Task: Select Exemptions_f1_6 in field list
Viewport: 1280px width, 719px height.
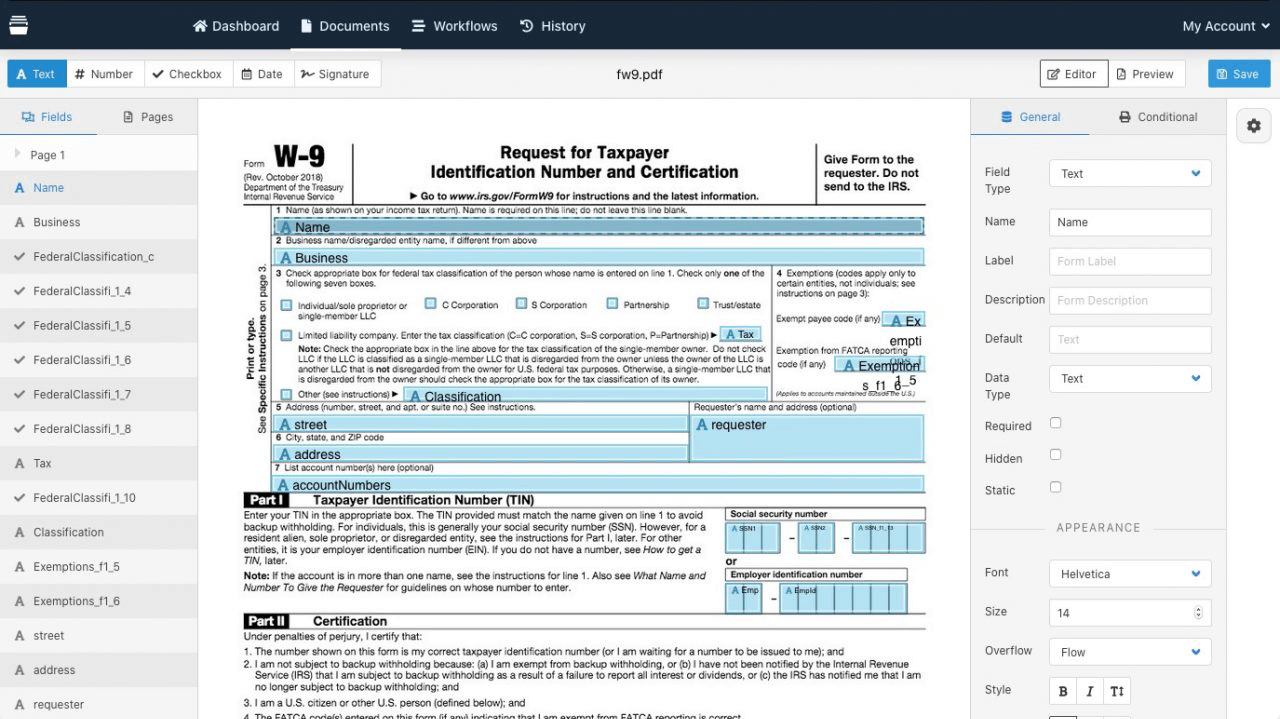Action: click(x=98, y=602)
